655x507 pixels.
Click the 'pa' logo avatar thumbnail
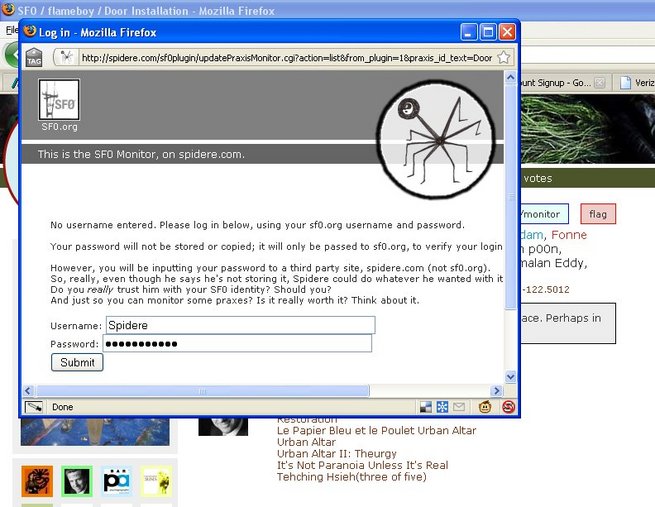[x=117, y=481]
